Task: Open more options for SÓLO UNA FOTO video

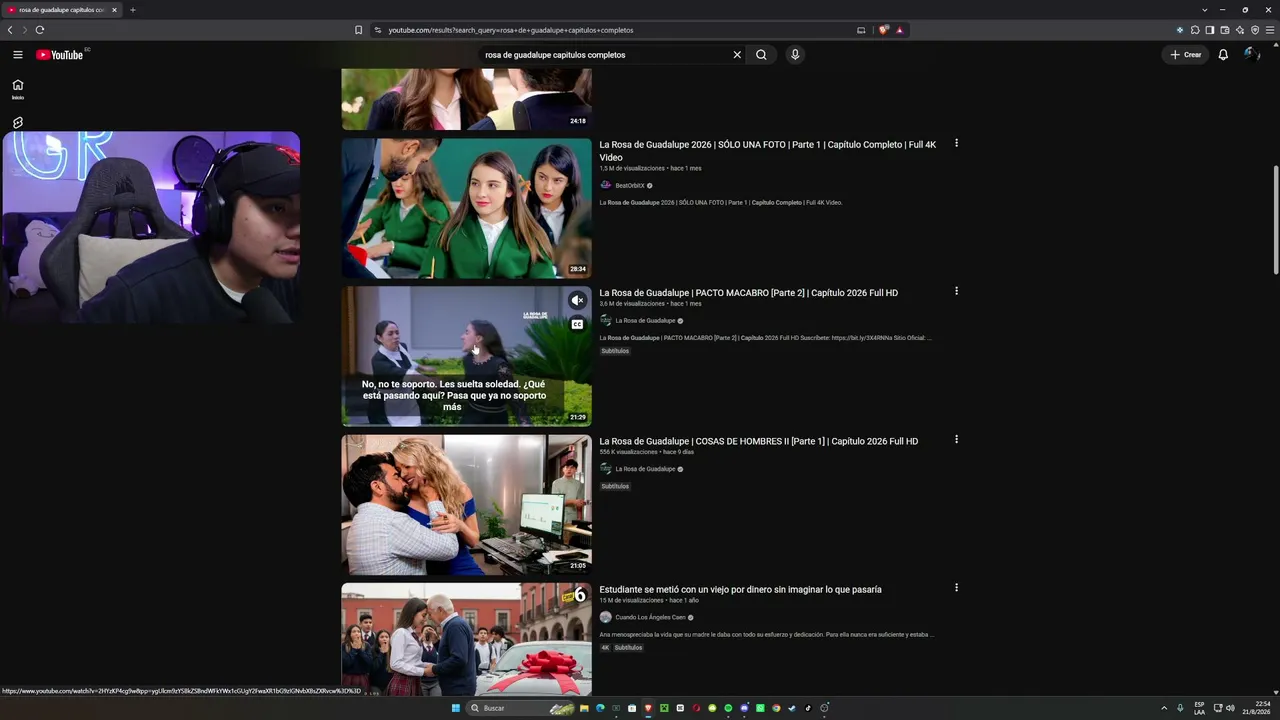Action: click(956, 143)
